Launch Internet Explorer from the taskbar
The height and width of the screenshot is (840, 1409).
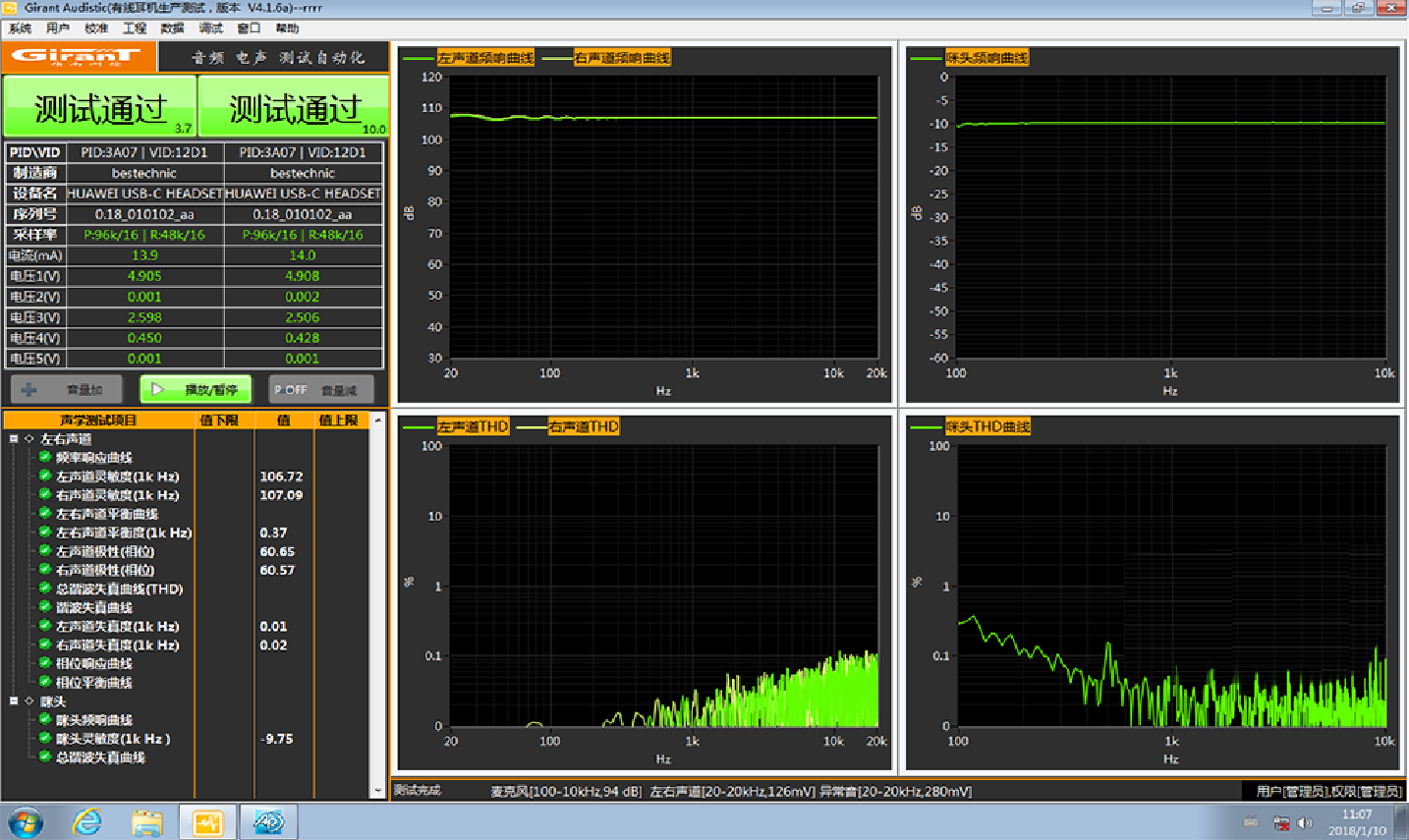pyautogui.click(x=87, y=821)
